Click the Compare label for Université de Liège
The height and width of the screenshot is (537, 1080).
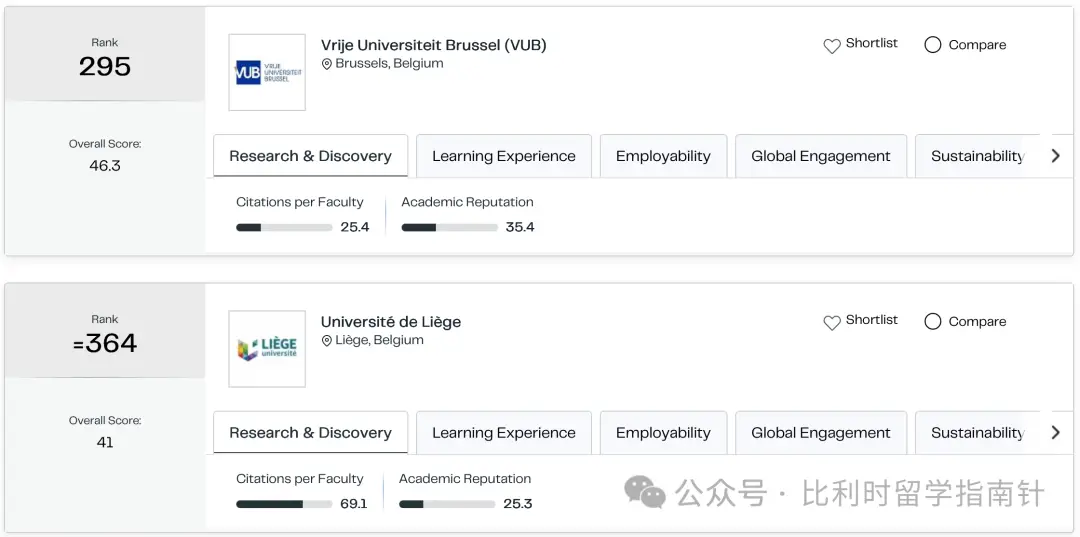[977, 322]
